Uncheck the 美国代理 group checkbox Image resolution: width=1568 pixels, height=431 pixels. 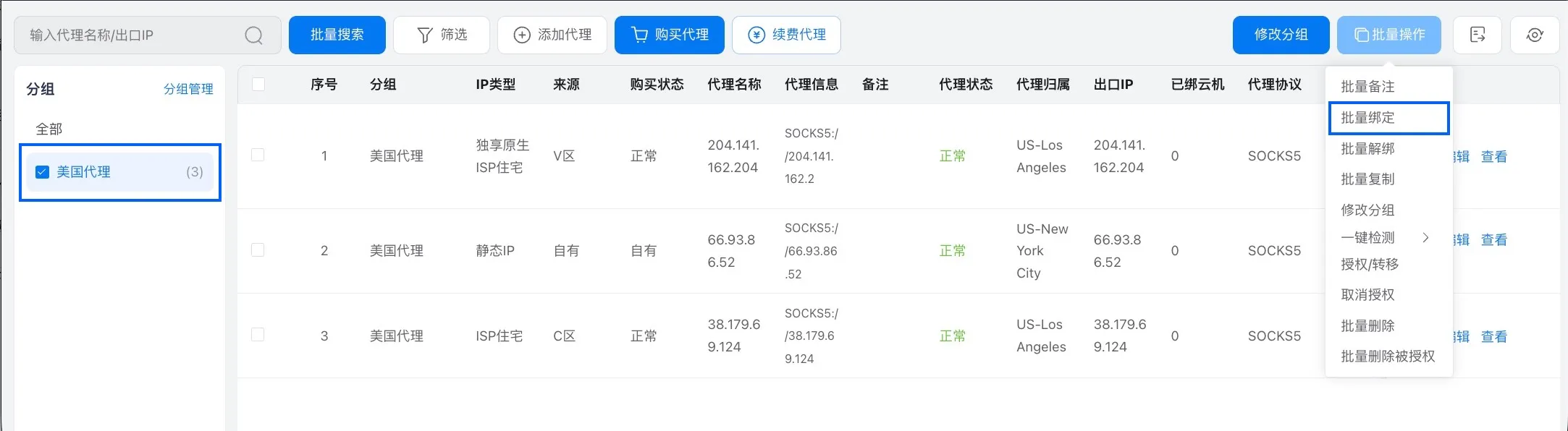point(42,172)
